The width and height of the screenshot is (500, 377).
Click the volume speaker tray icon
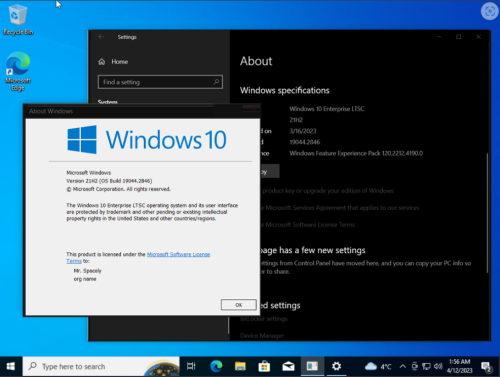(438, 366)
